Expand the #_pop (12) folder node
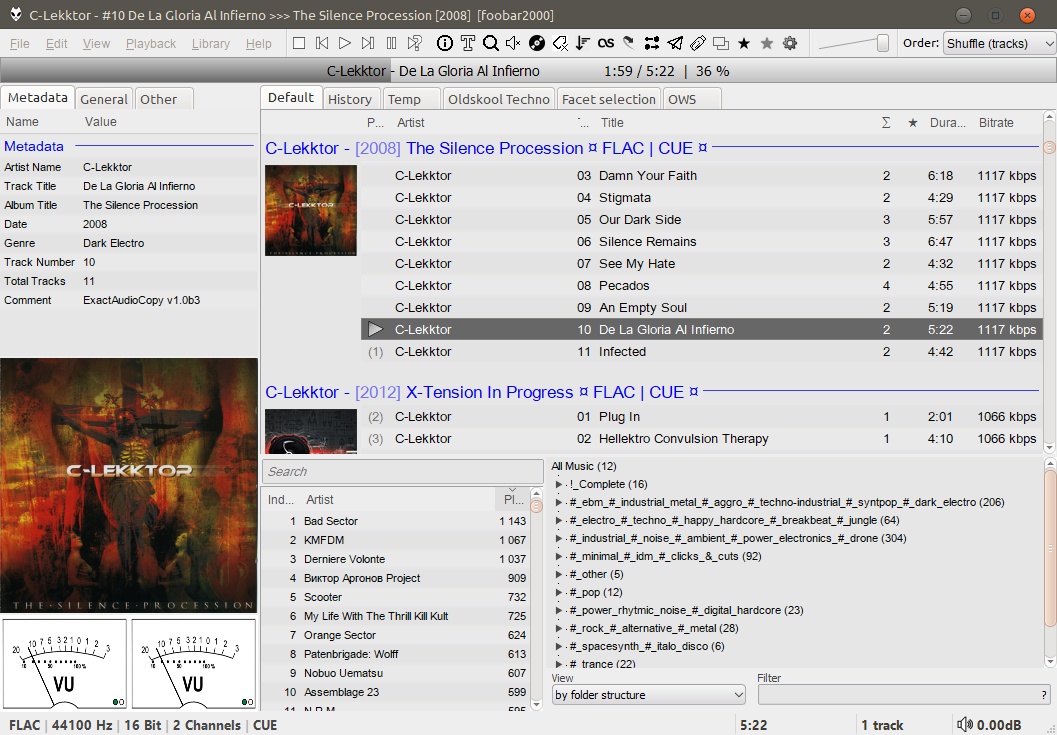 click(560, 592)
